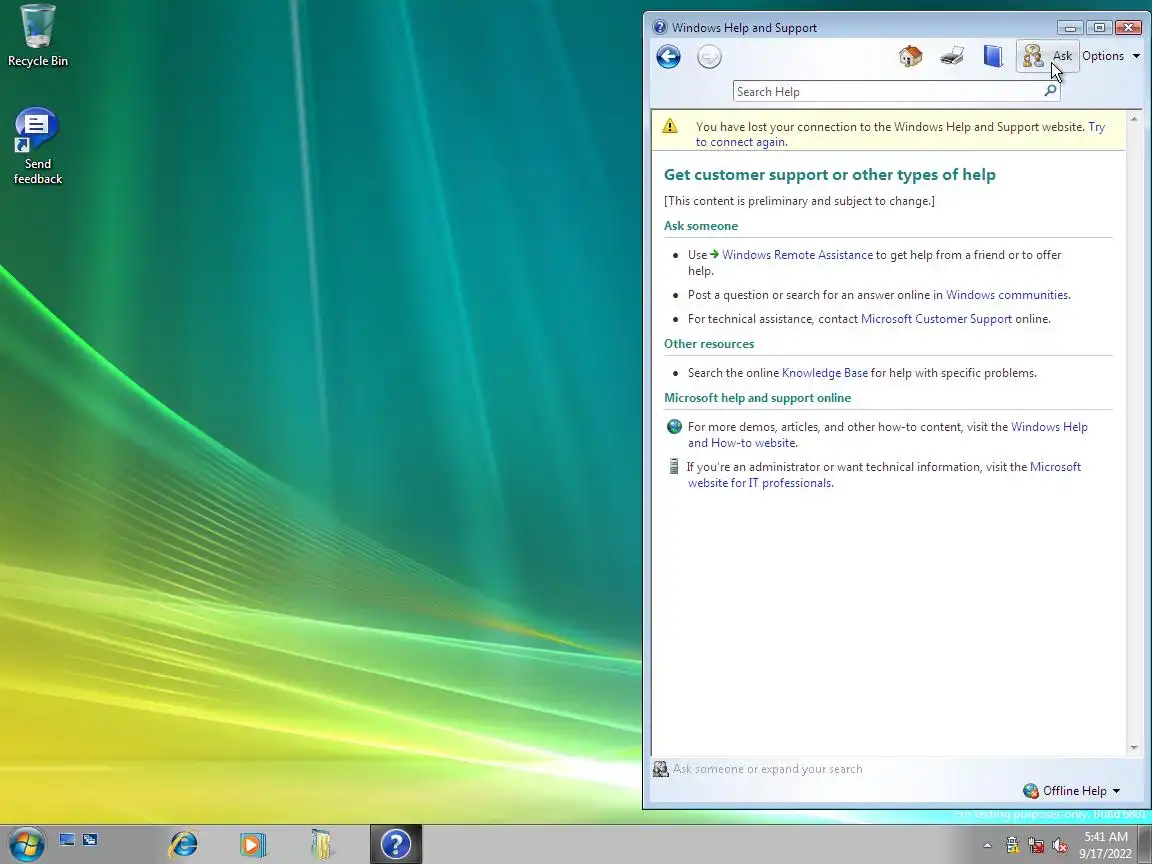Click Show Desktop quick launch icon
The width and height of the screenshot is (1152, 864).
[x=67, y=839]
